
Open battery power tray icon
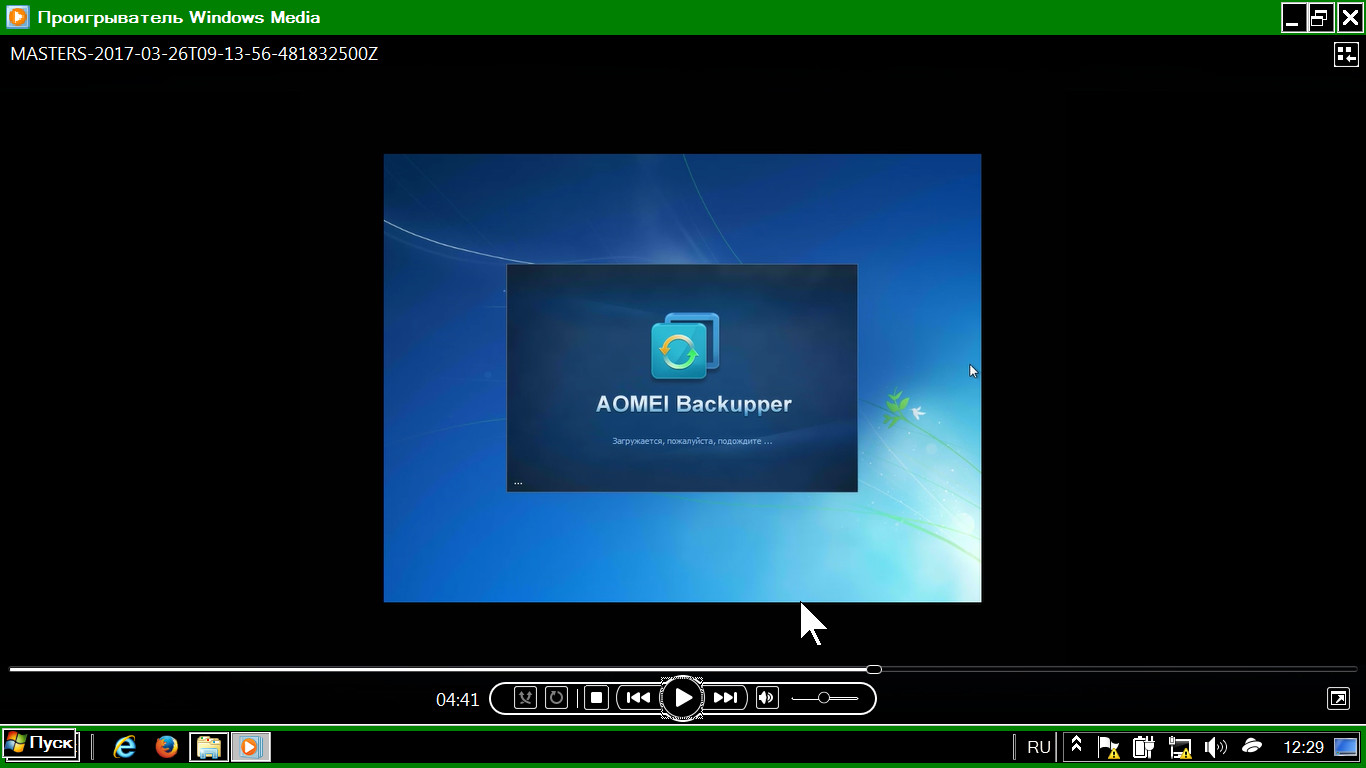point(1145,747)
